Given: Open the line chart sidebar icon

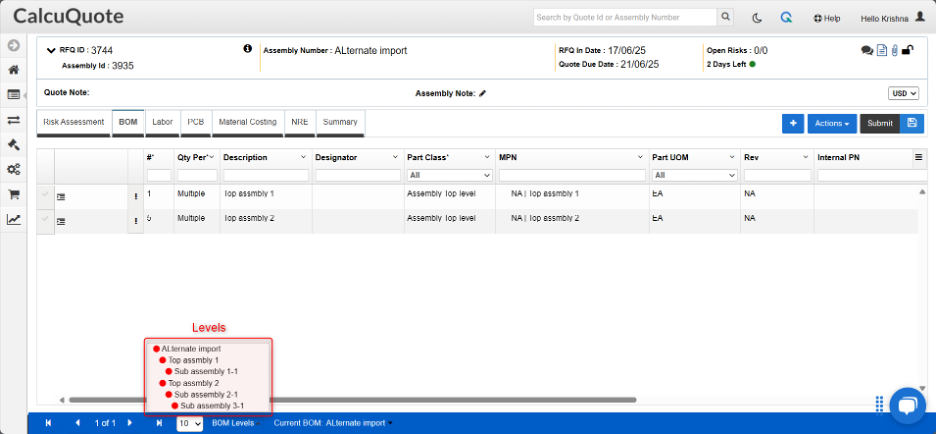Looking at the screenshot, I should (x=13, y=220).
